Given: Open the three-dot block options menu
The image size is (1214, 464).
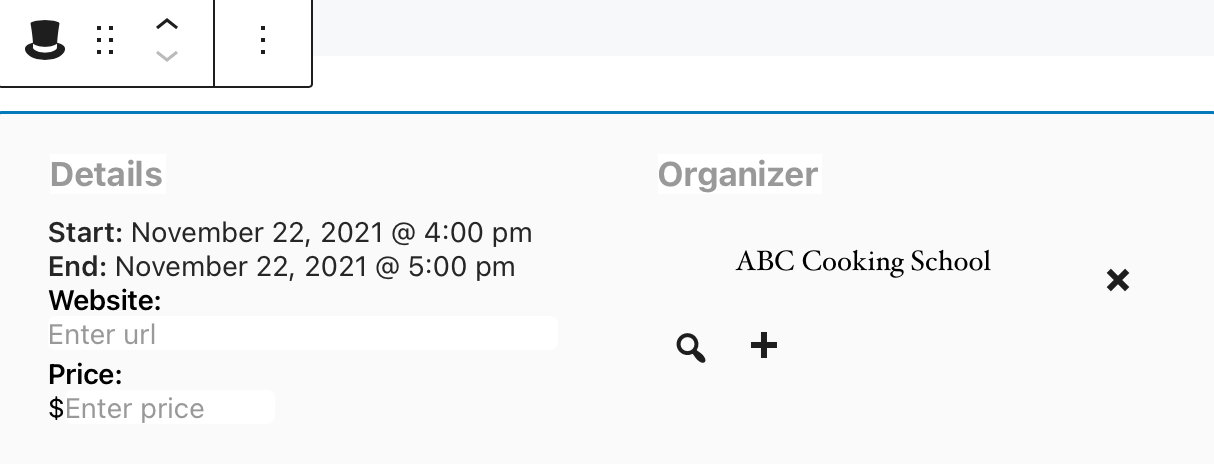Looking at the screenshot, I should pyautogui.click(x=263, y=40).
